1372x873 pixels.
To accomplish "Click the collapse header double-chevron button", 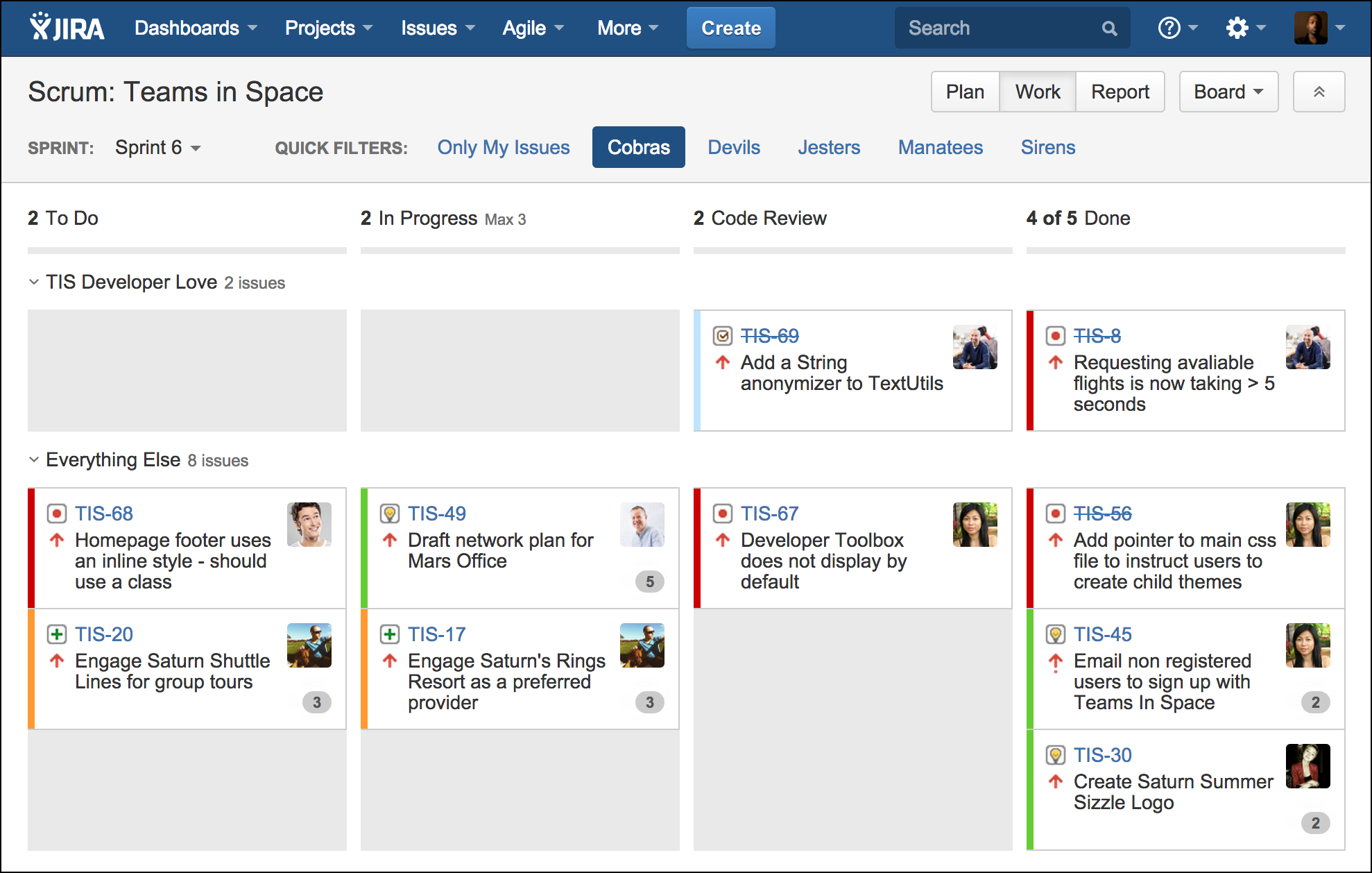I will click(1319, 92).
